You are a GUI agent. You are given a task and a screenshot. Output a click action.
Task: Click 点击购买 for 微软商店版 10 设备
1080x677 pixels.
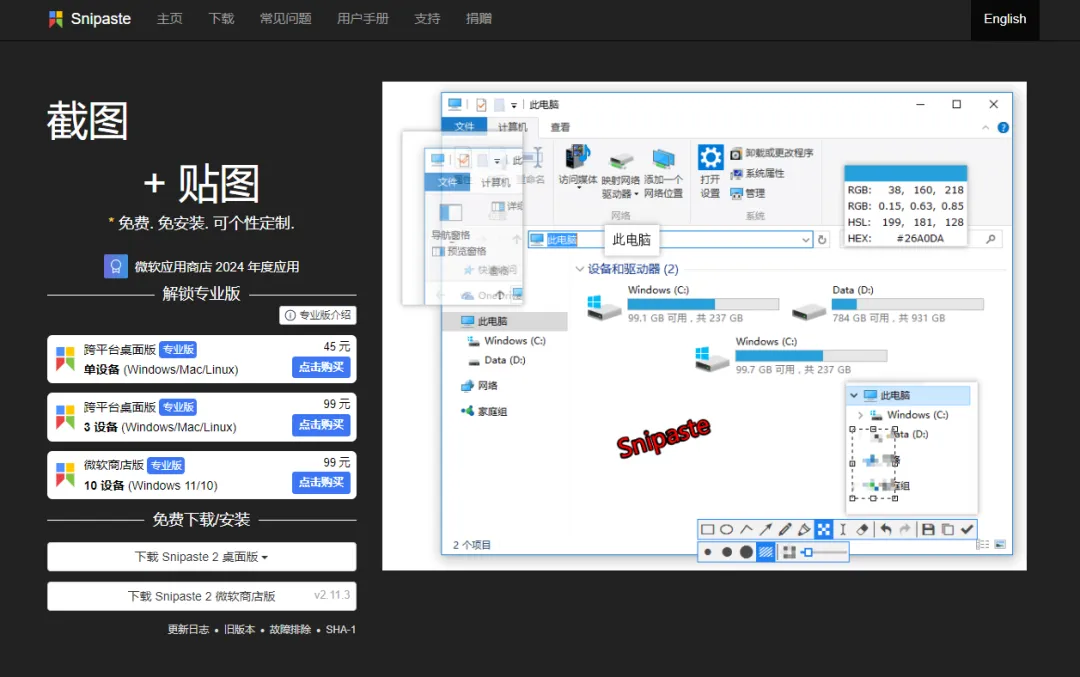coord(321,482)
